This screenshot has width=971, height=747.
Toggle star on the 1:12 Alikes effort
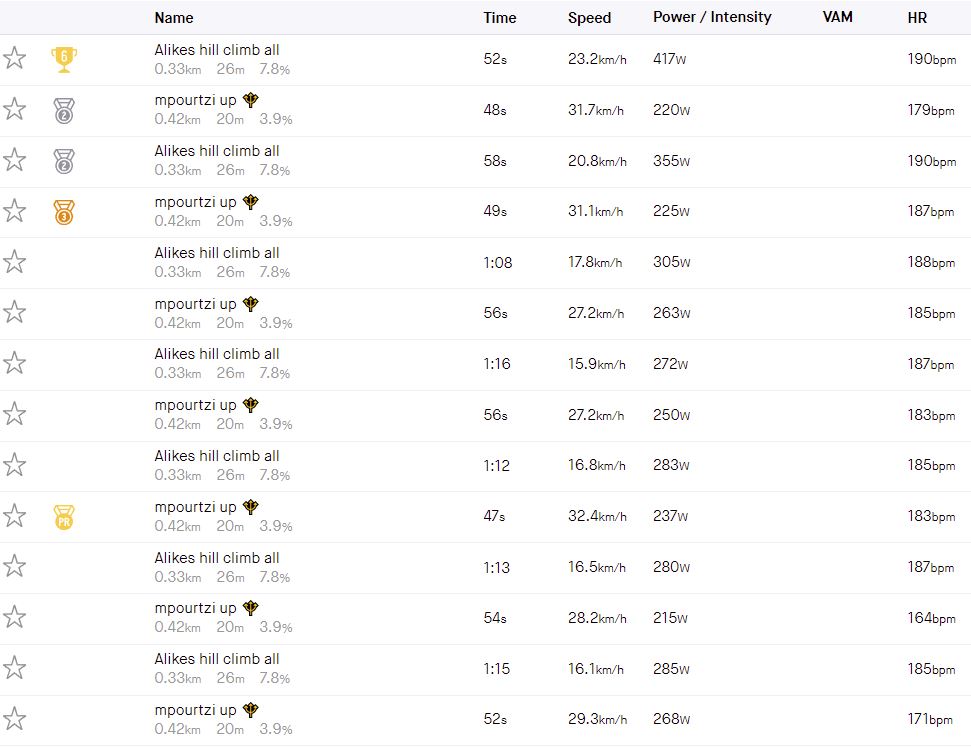[x=14, y=465]
